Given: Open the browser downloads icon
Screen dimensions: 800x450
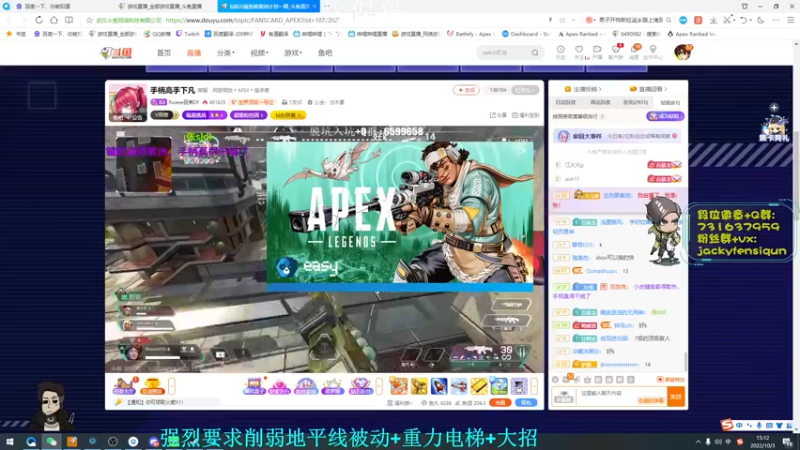Looking at the screenshot, I should click(x=713, y=20).
